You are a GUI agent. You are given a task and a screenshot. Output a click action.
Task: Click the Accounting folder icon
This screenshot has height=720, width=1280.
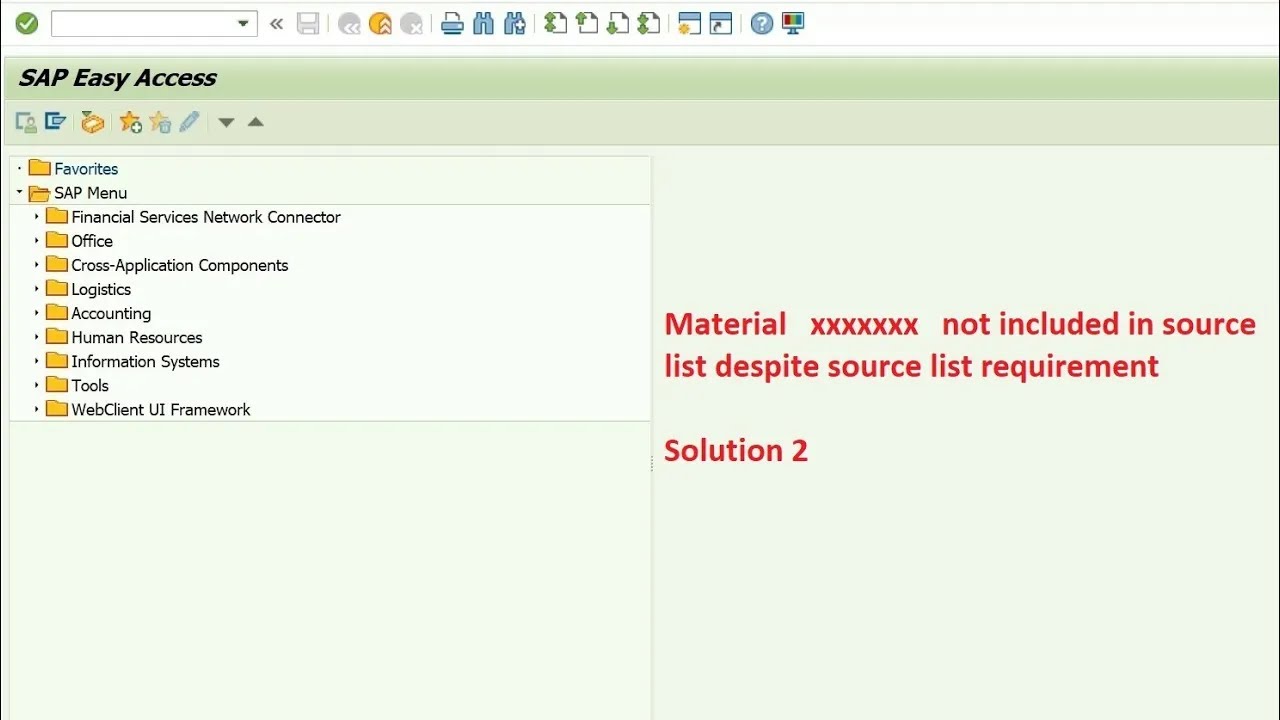point(57,312)
